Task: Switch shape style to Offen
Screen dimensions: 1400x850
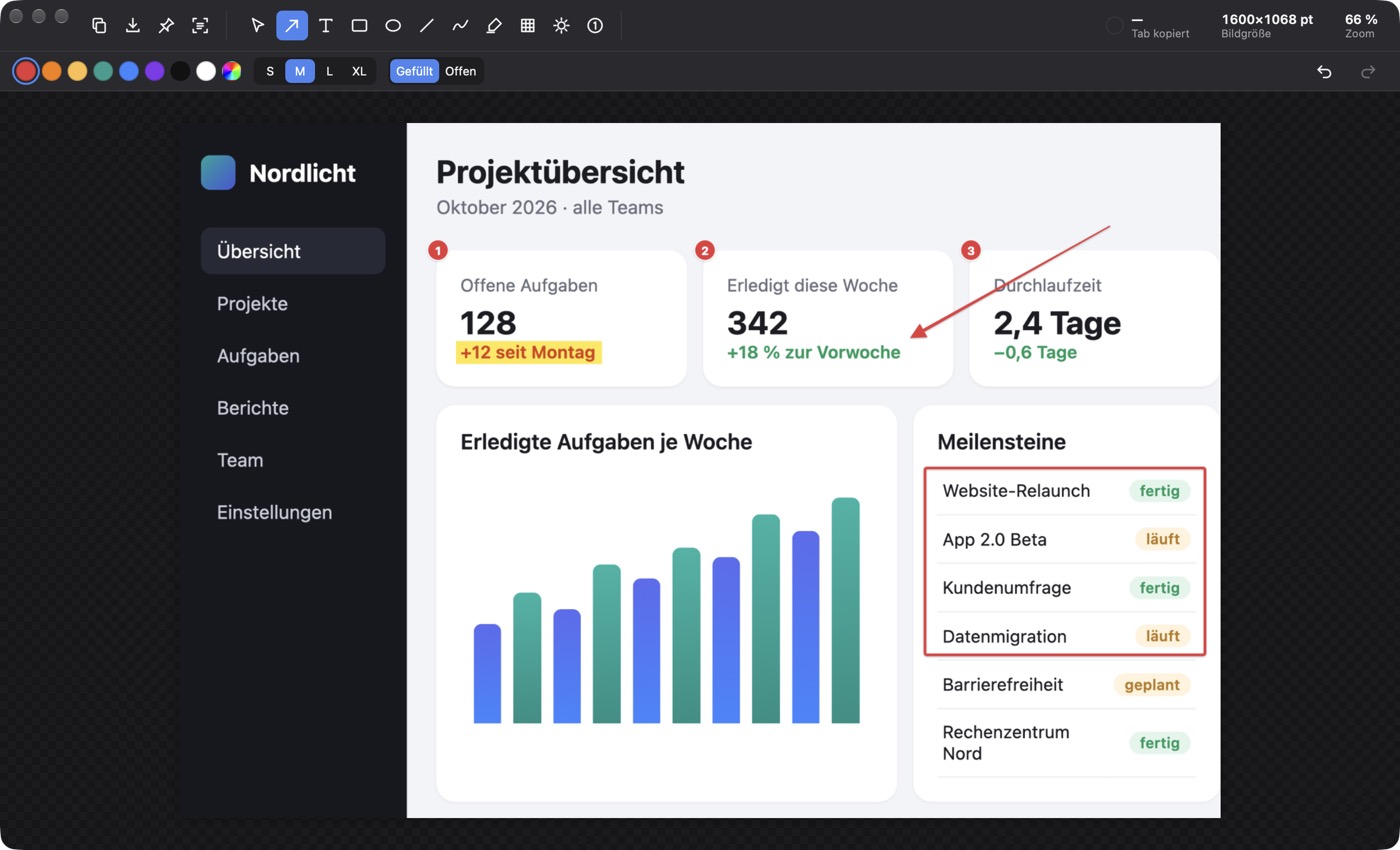Action: (461, 71)
